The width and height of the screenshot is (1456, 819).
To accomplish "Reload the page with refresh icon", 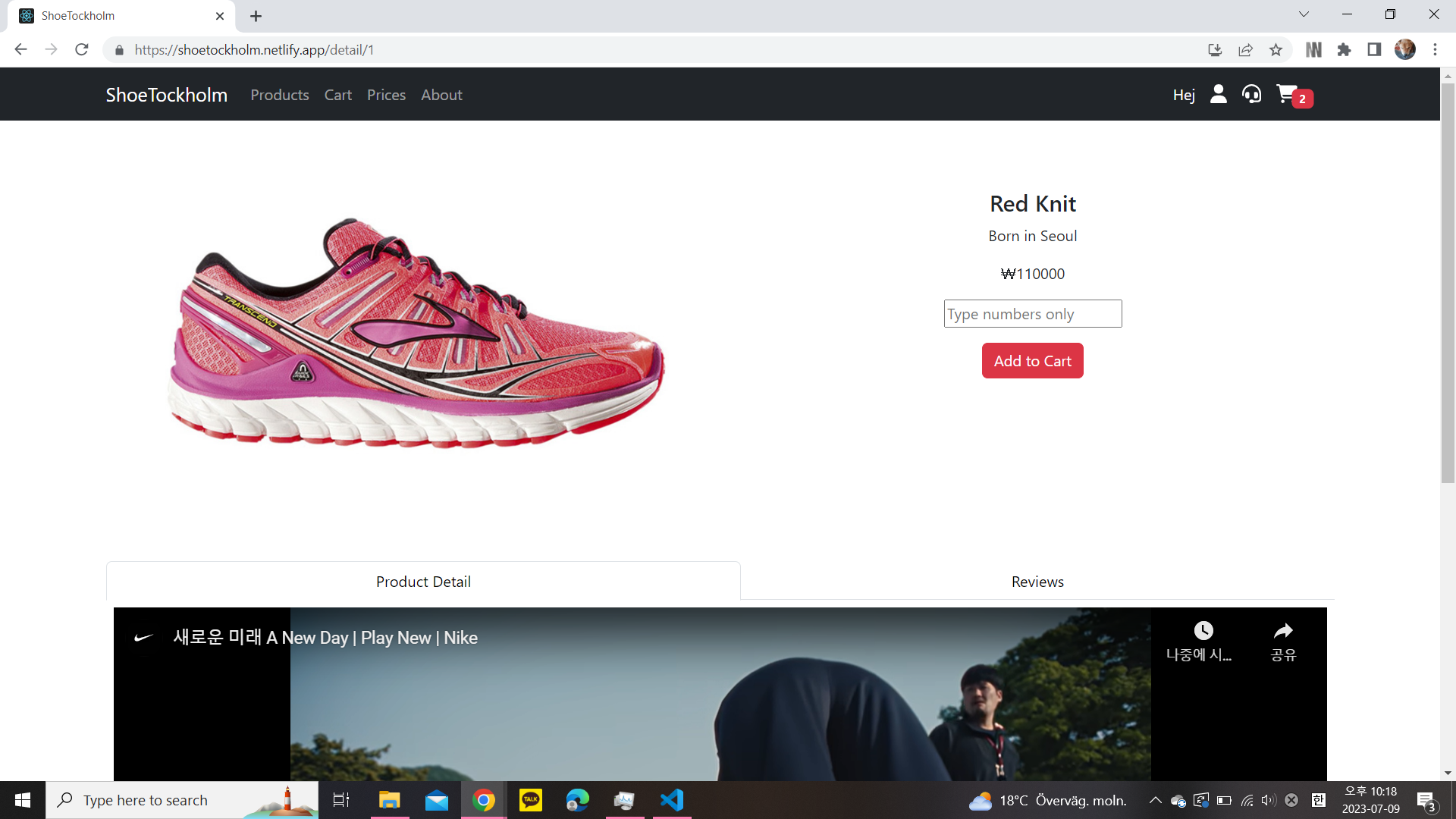I will (x=82, y=49).
